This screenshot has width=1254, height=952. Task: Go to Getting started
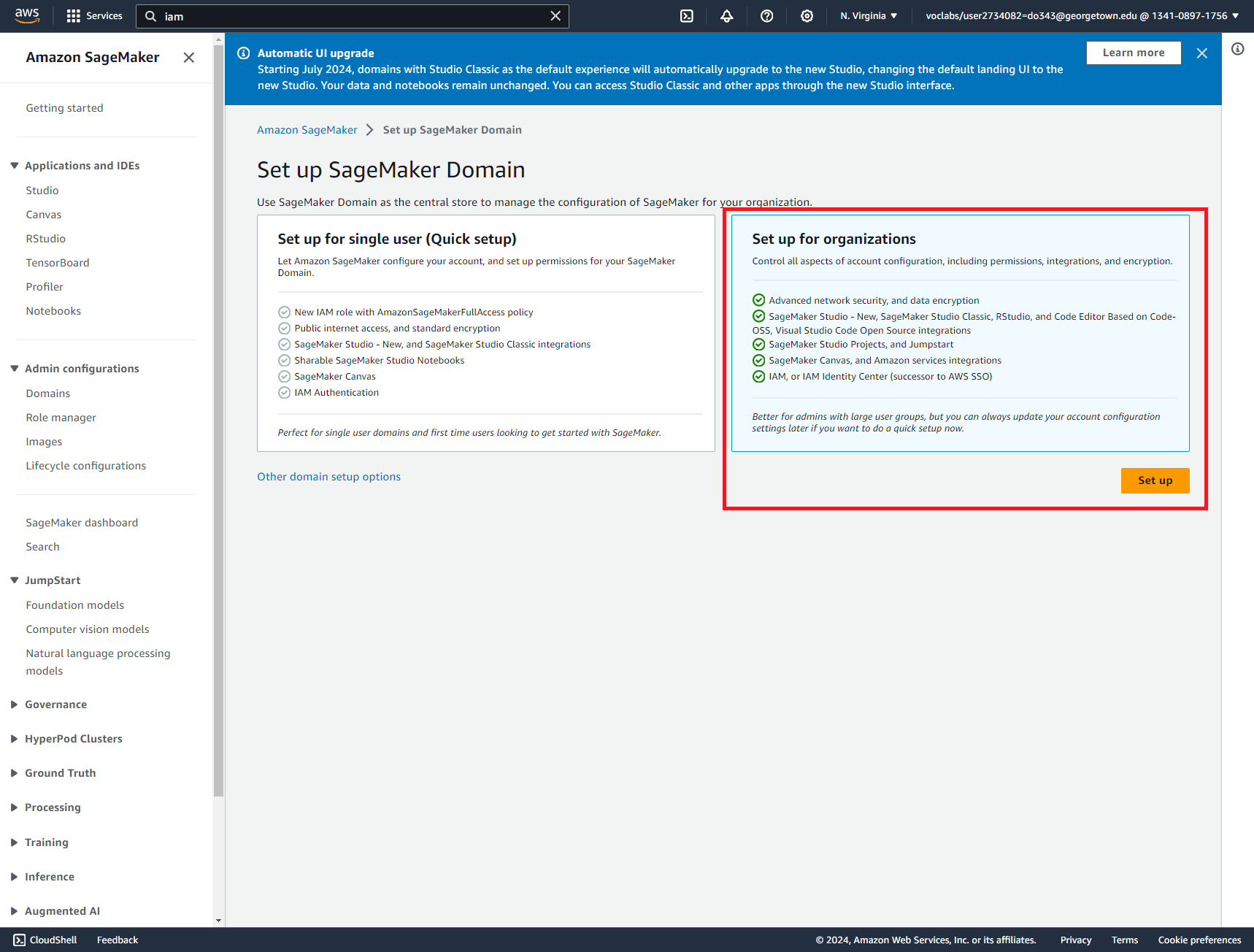(64, 108)
